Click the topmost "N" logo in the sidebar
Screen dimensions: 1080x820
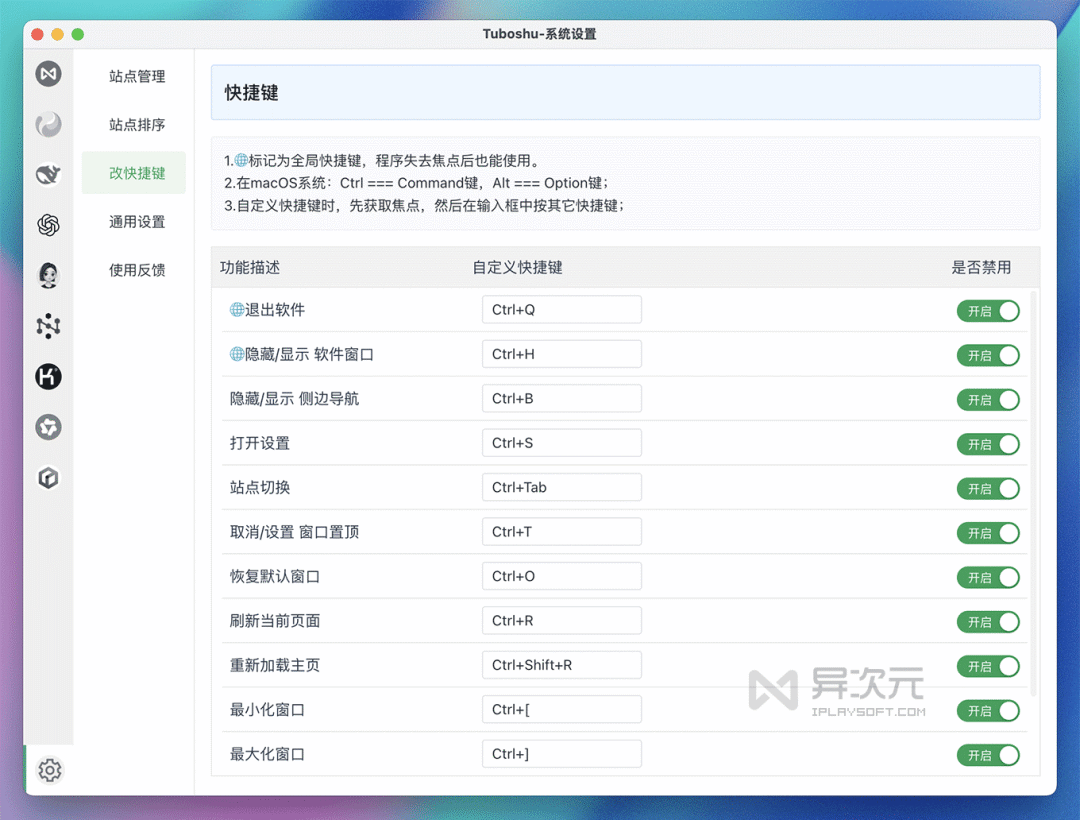(x=48, y=74)
